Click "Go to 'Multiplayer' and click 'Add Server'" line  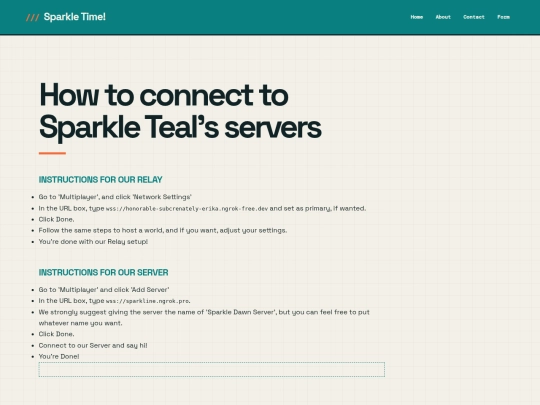104,290
